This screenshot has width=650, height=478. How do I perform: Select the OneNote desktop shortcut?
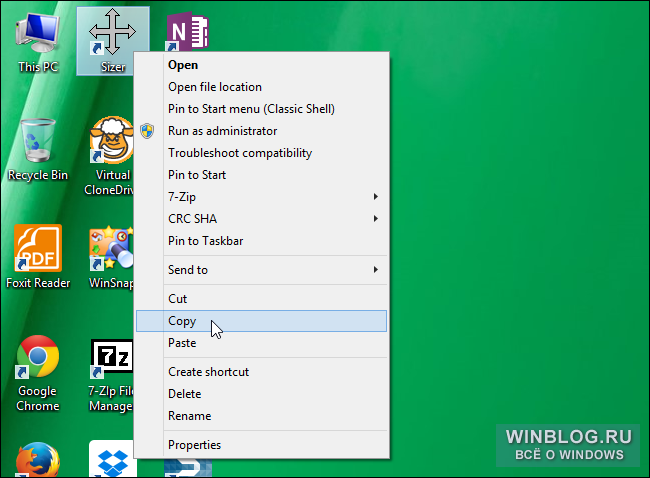187,32
